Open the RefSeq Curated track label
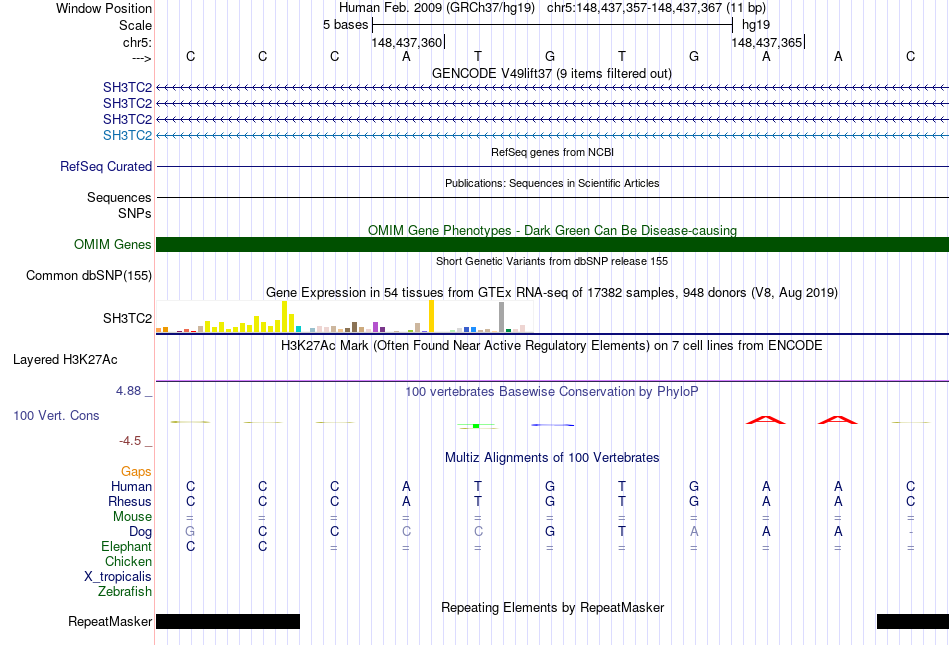The height and width of the screenshot is (645, 950). (106, 166)
